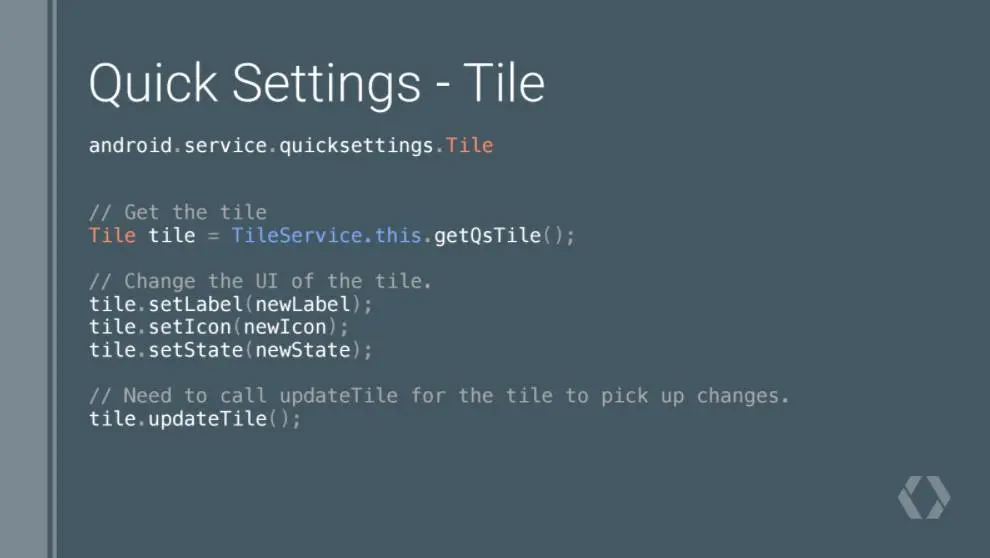
Task: Click the tile.updateTile() line
Action: pos(195,418)
